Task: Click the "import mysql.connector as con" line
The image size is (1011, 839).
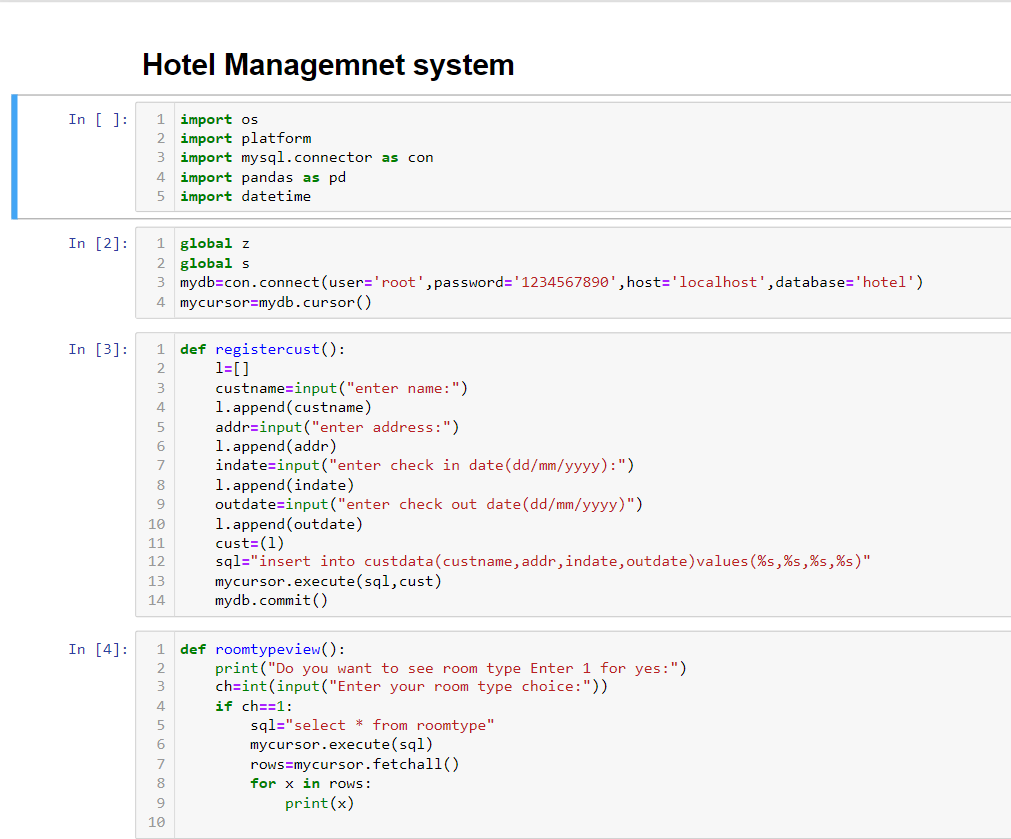Action: tap(306, 158)
